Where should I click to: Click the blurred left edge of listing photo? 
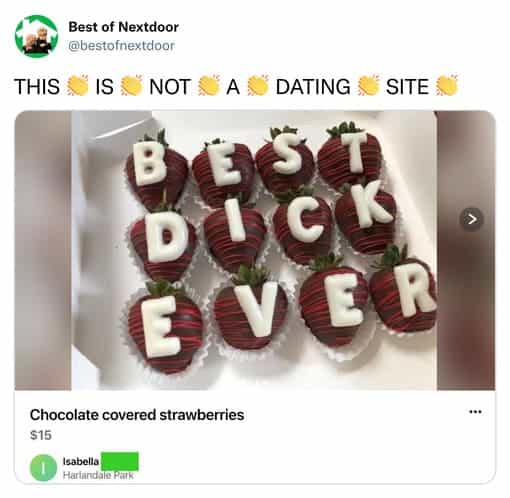[x=43, y=250]
